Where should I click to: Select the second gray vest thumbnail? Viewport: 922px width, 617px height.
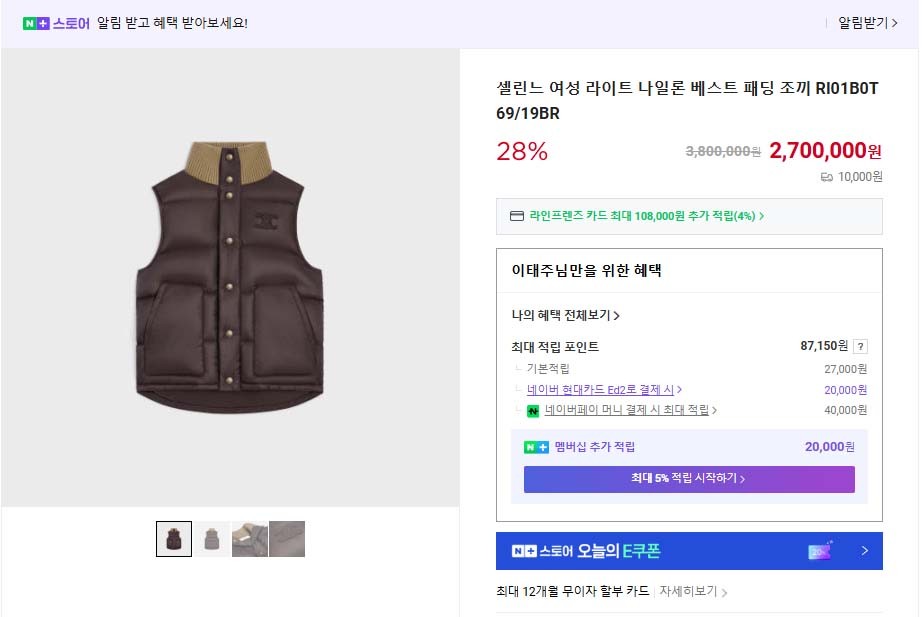211,539
